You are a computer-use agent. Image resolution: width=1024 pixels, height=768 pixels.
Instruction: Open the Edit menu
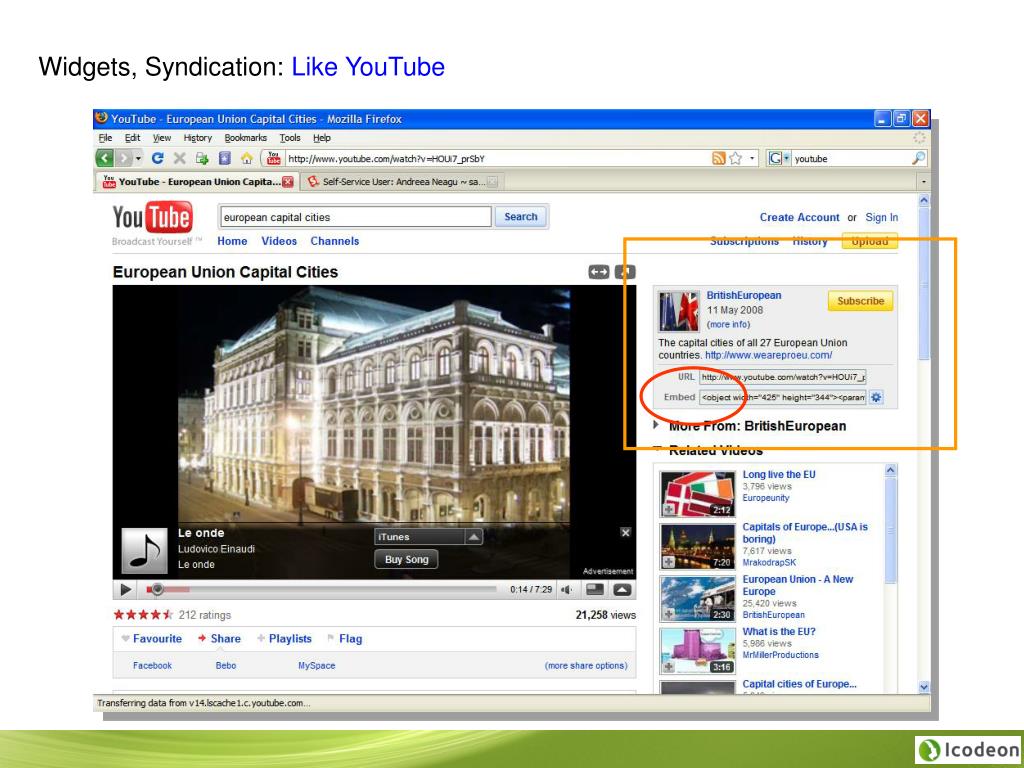coord(133,138)
